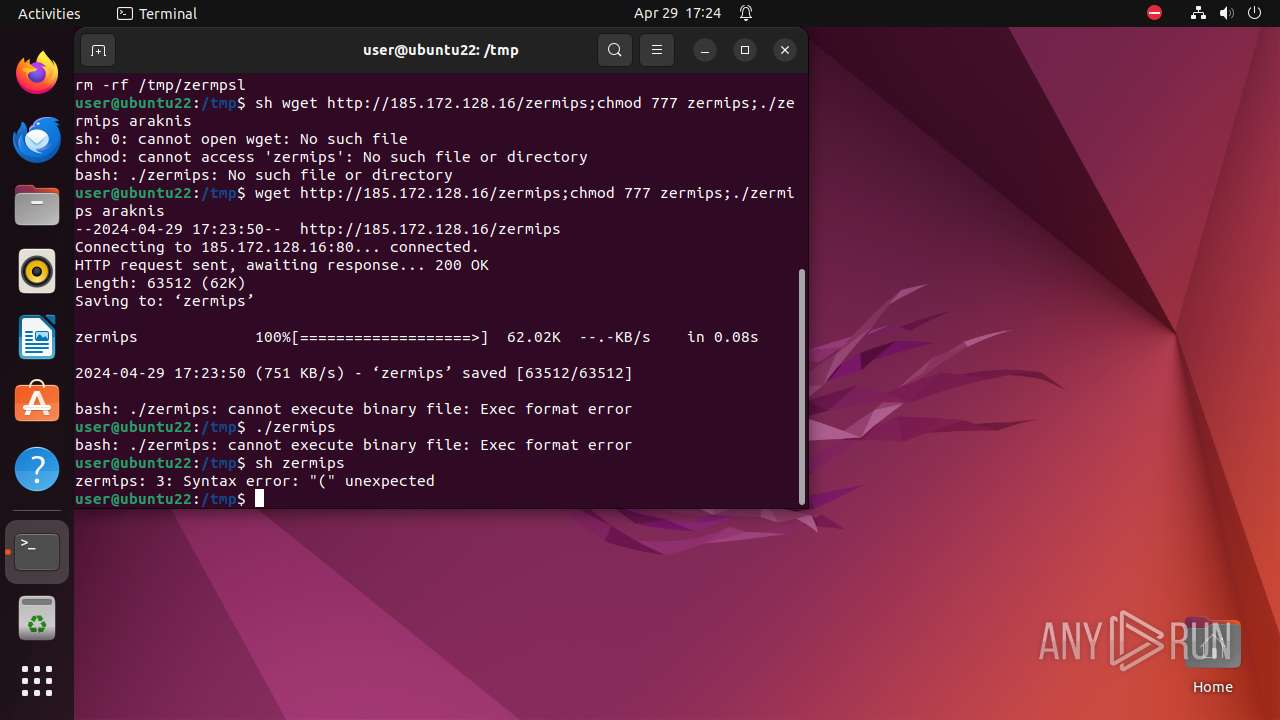Click the Syntax error "(" unexpected line
1280x720 pixels.
[x=255, y=481]
